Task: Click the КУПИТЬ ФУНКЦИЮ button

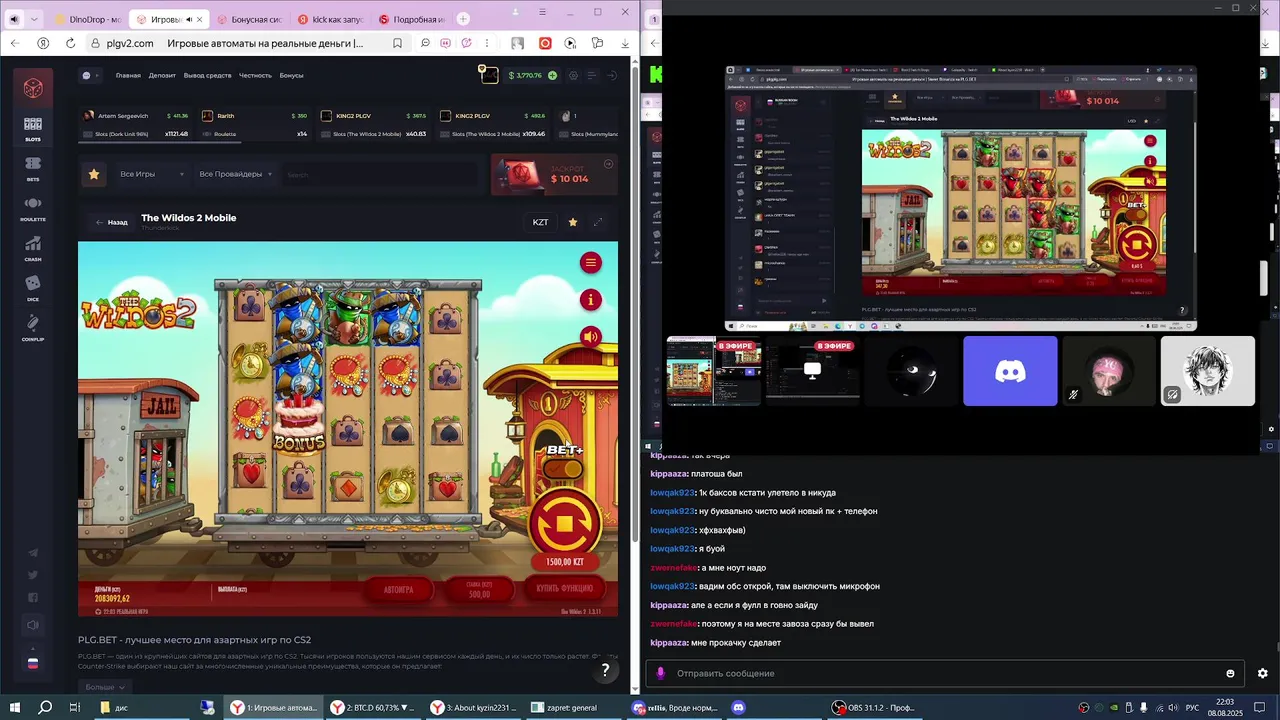Action: coord(565,589)
